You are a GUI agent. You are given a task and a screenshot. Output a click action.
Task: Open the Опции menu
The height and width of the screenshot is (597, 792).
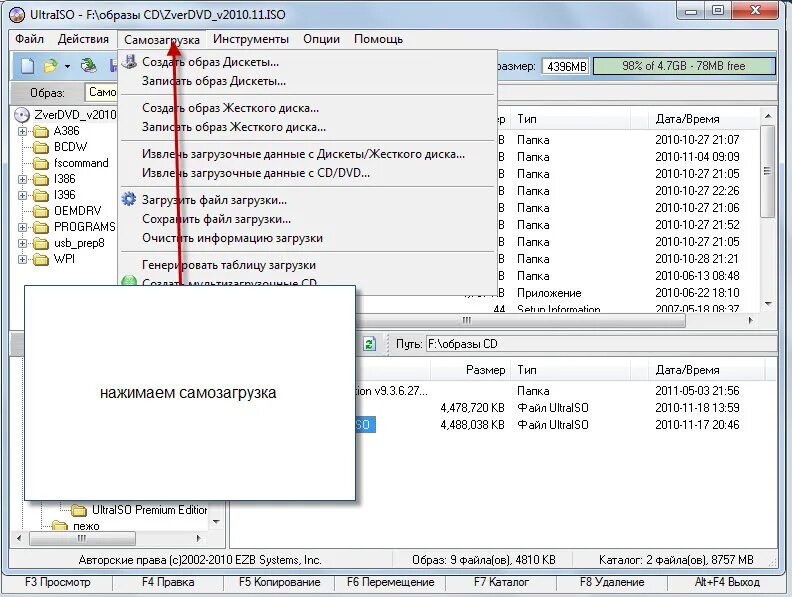coord(321,39)
